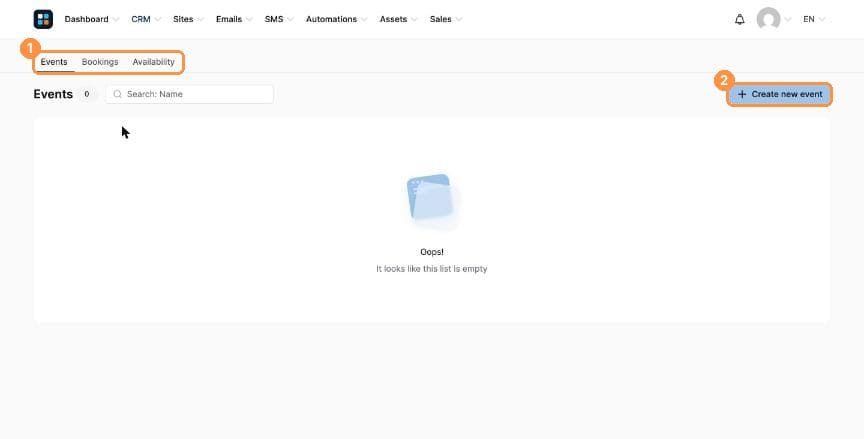Open the Sites menu
Viewport: 864px width, 439px height.
(x=183, y=19)
